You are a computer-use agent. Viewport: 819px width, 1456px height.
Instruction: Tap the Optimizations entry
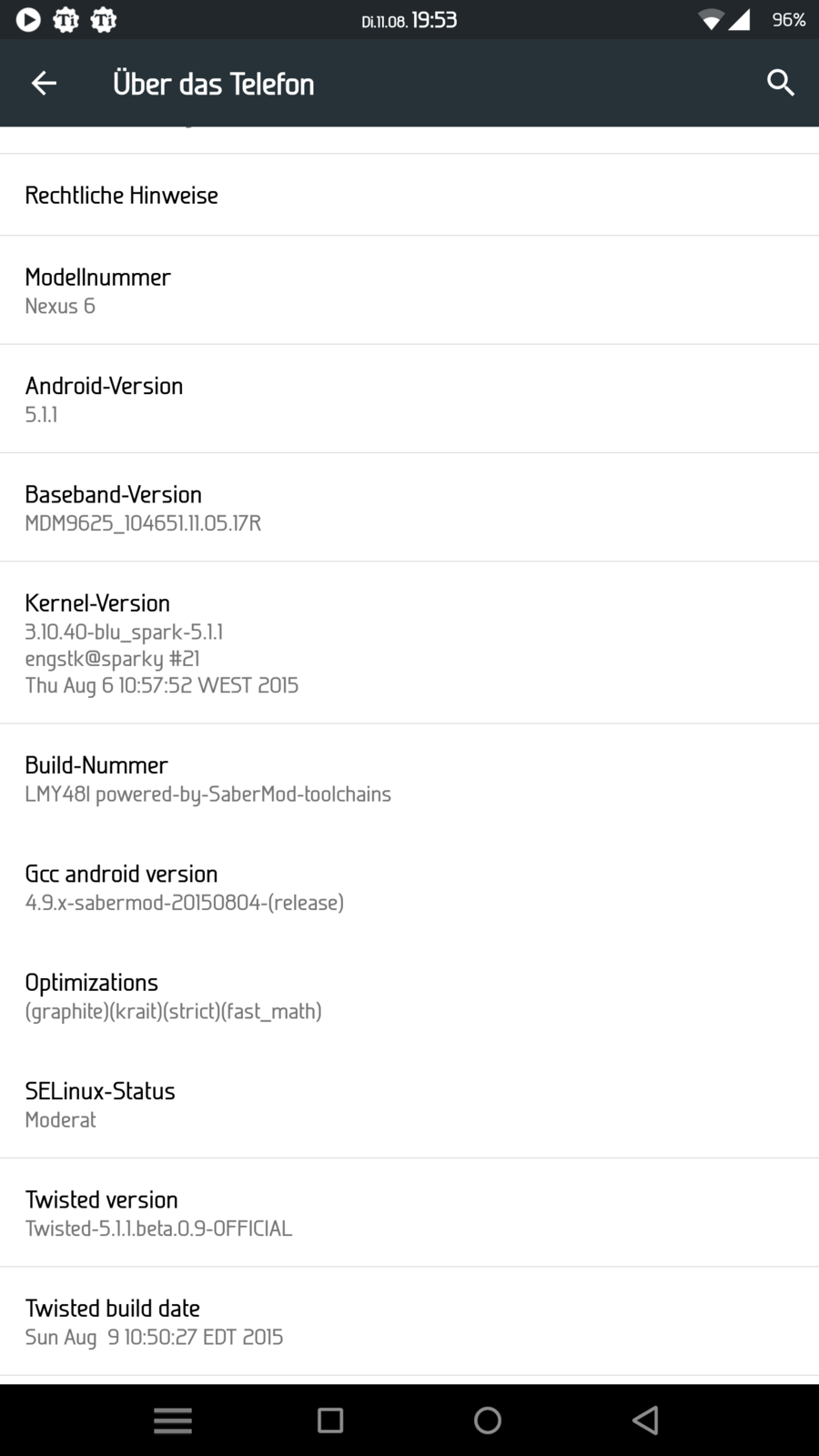(x=409, y=995)
